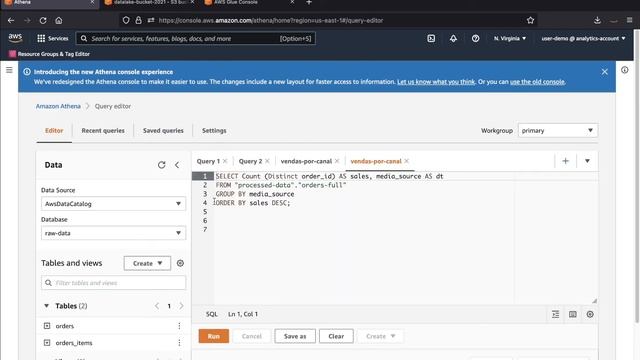Open the Amazon Athena breadcrumb link

pyautogui.click(x=58, y=106)
